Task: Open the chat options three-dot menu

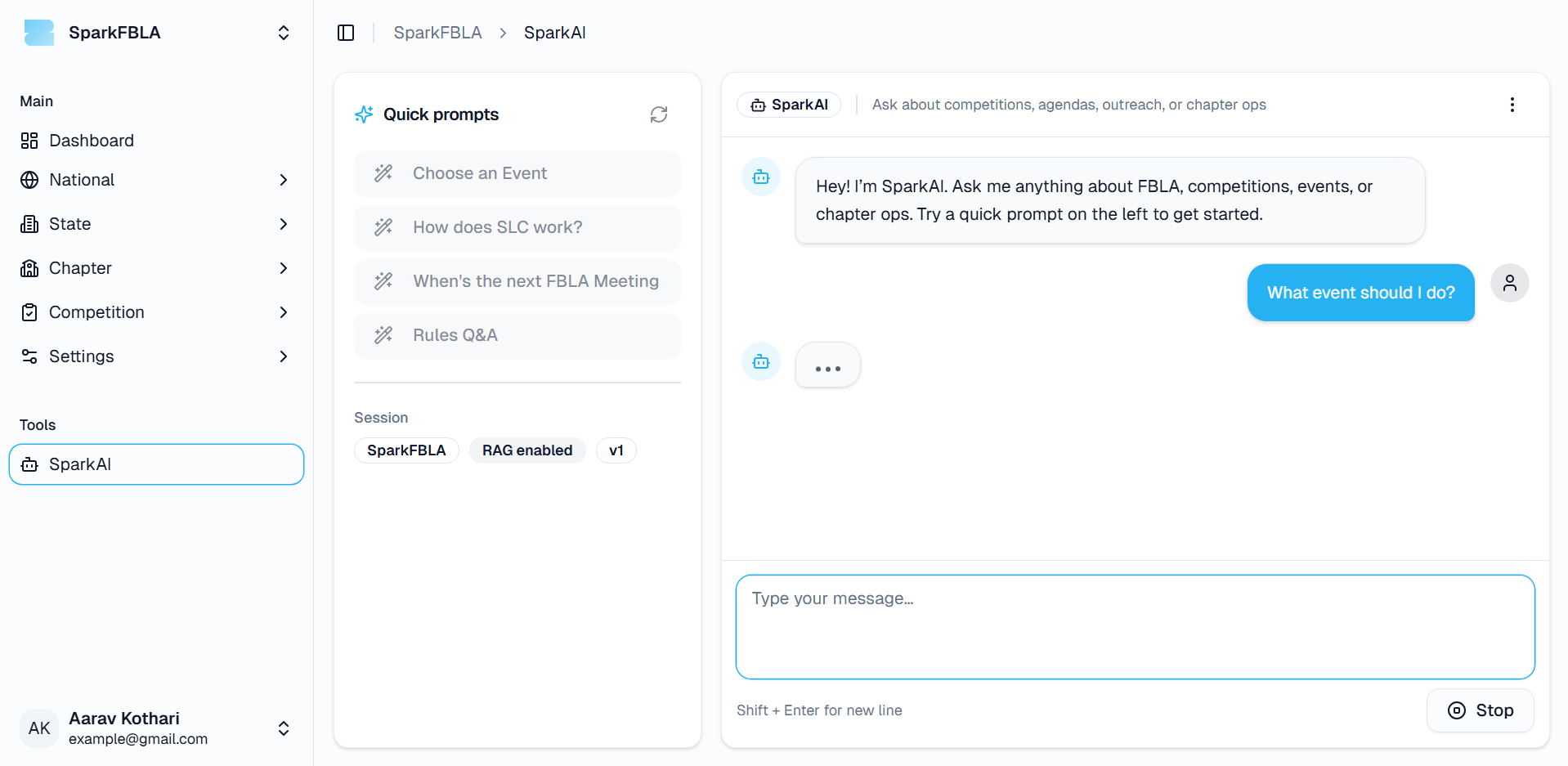Action: pyautogui.click(x=1512, y=105)
